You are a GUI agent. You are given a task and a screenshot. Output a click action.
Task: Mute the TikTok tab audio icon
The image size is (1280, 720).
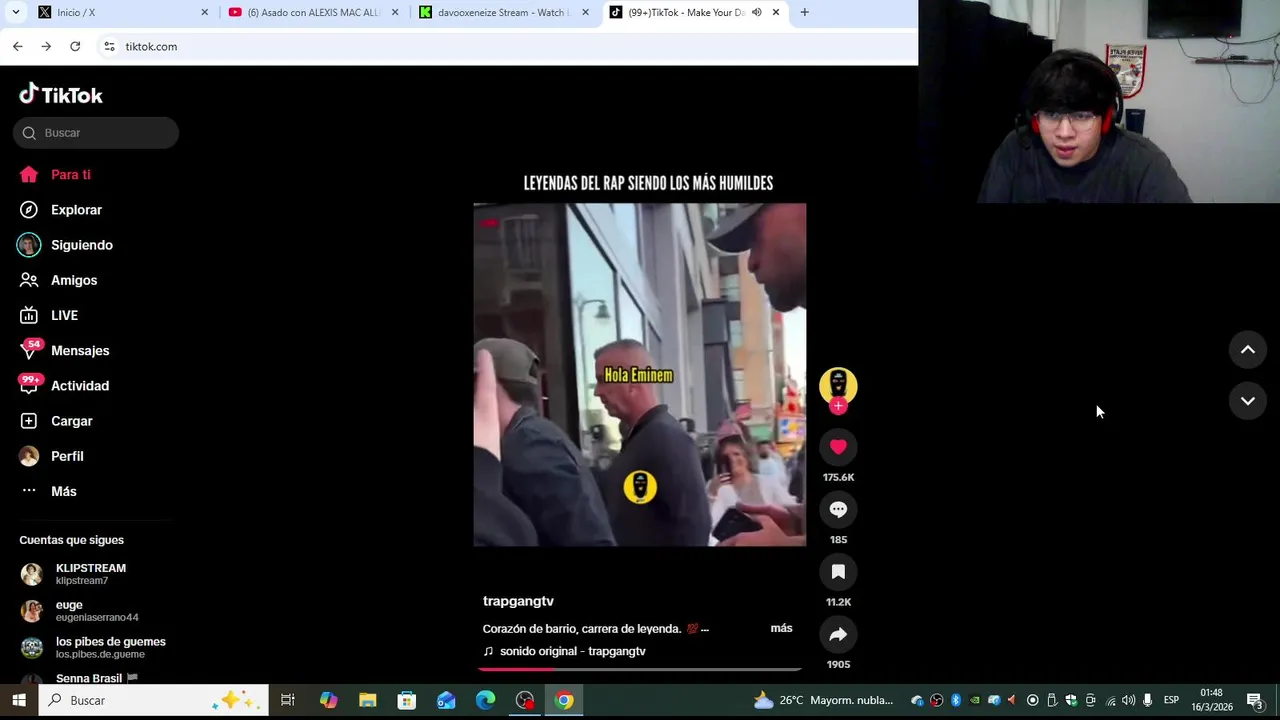756,13
